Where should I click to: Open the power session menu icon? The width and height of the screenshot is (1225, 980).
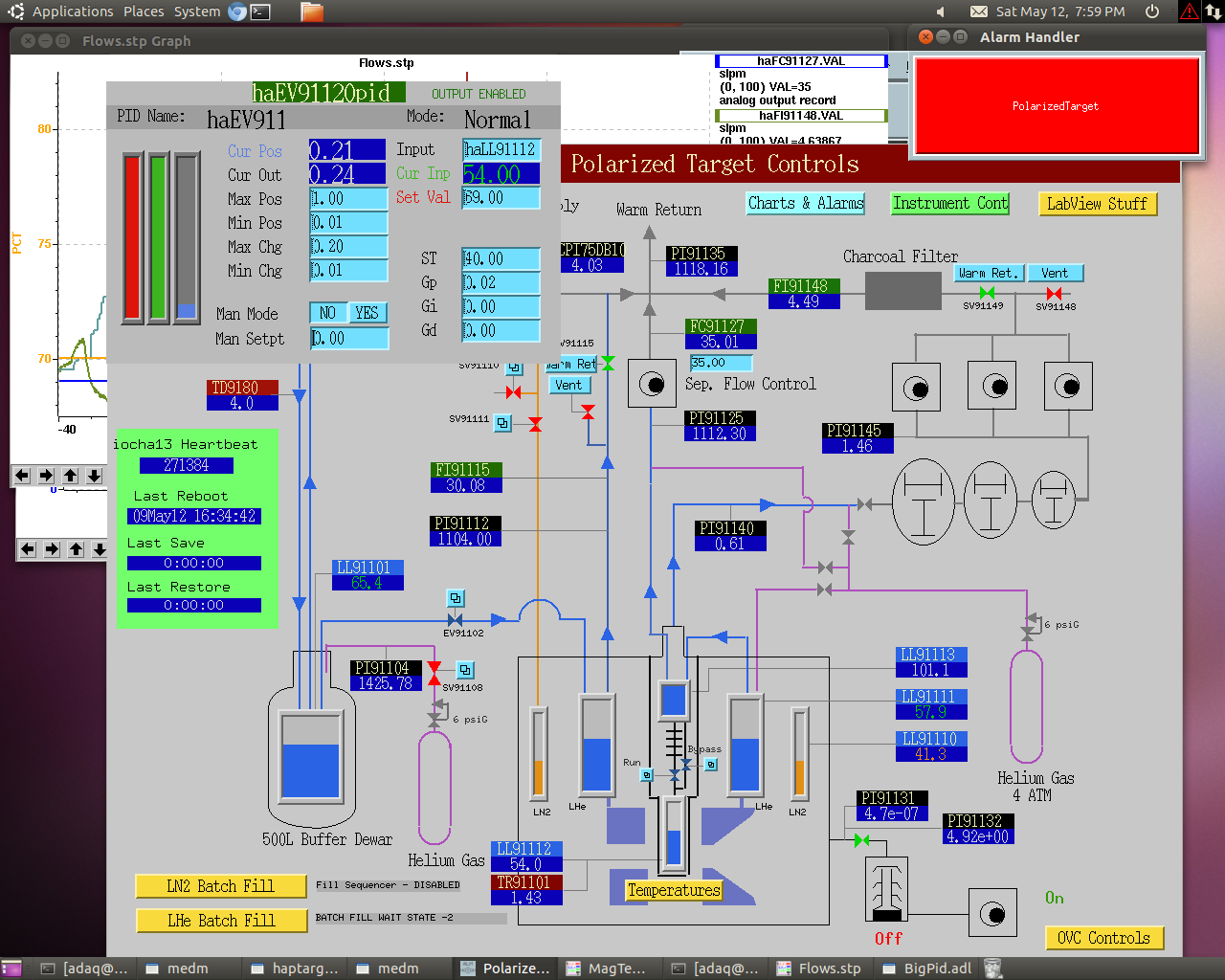click(1152, 11)
